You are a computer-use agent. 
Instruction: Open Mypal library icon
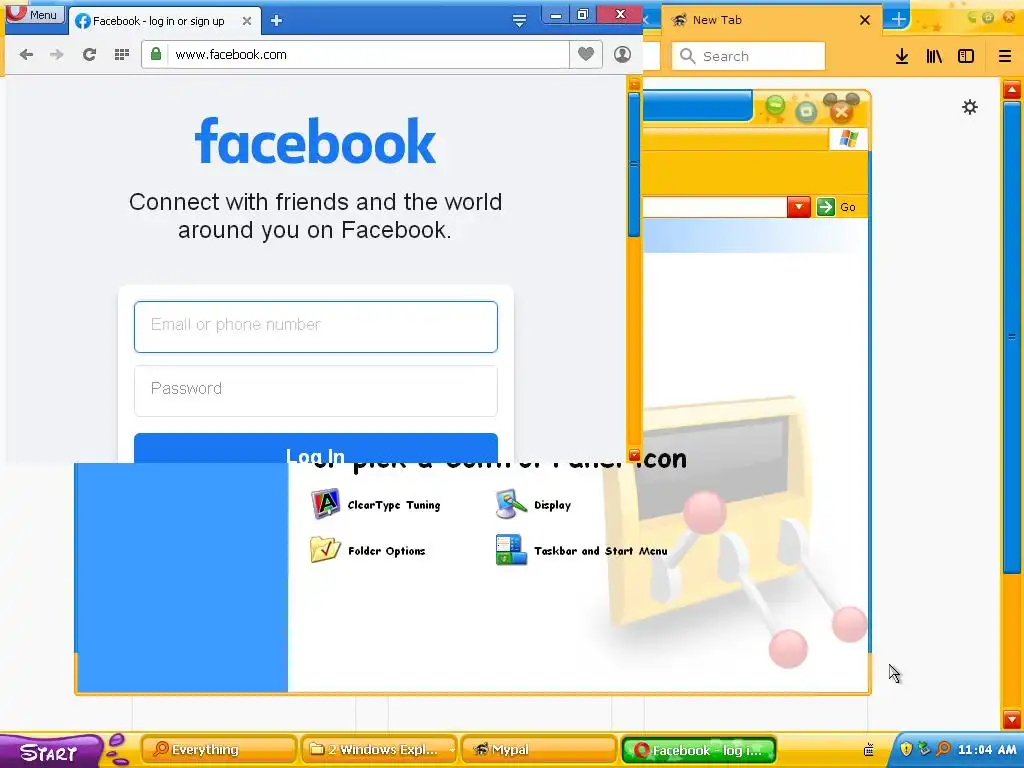(x=934, y=56)
